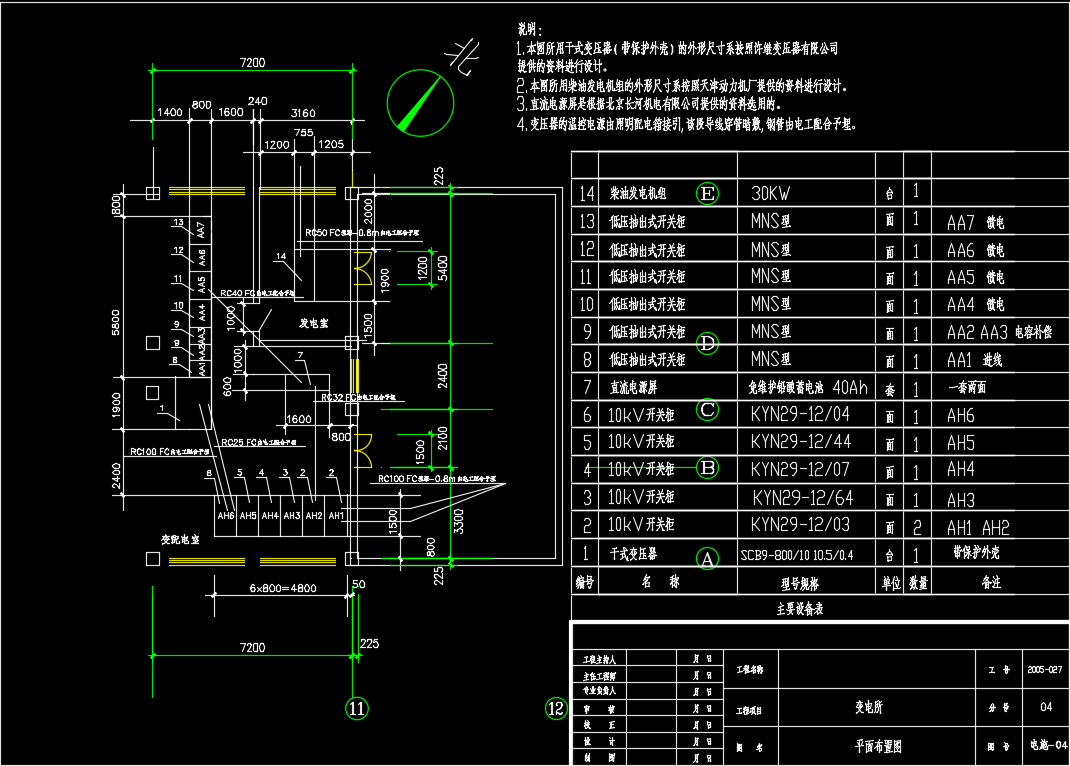Click the '3160' dimension text

[x=303, y=113]
